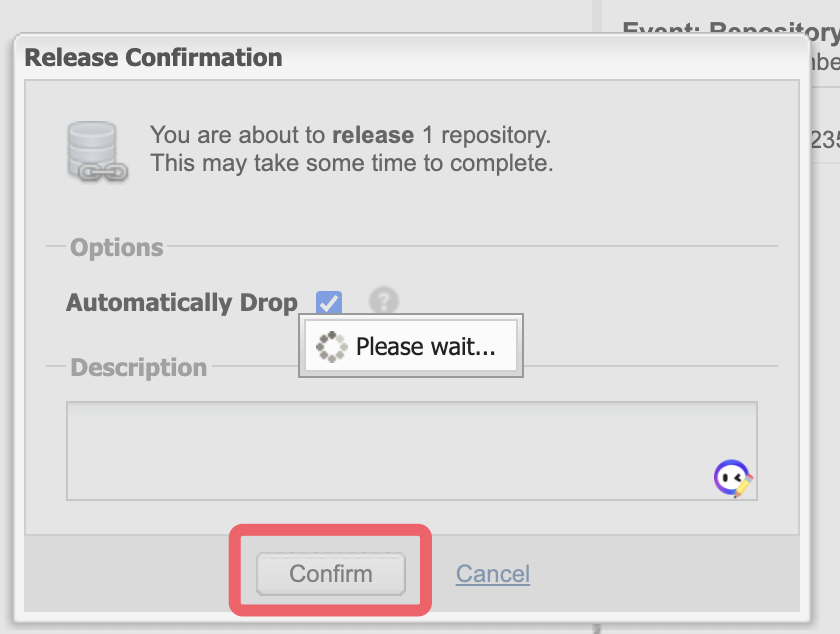Click the Description section heading

138,367
